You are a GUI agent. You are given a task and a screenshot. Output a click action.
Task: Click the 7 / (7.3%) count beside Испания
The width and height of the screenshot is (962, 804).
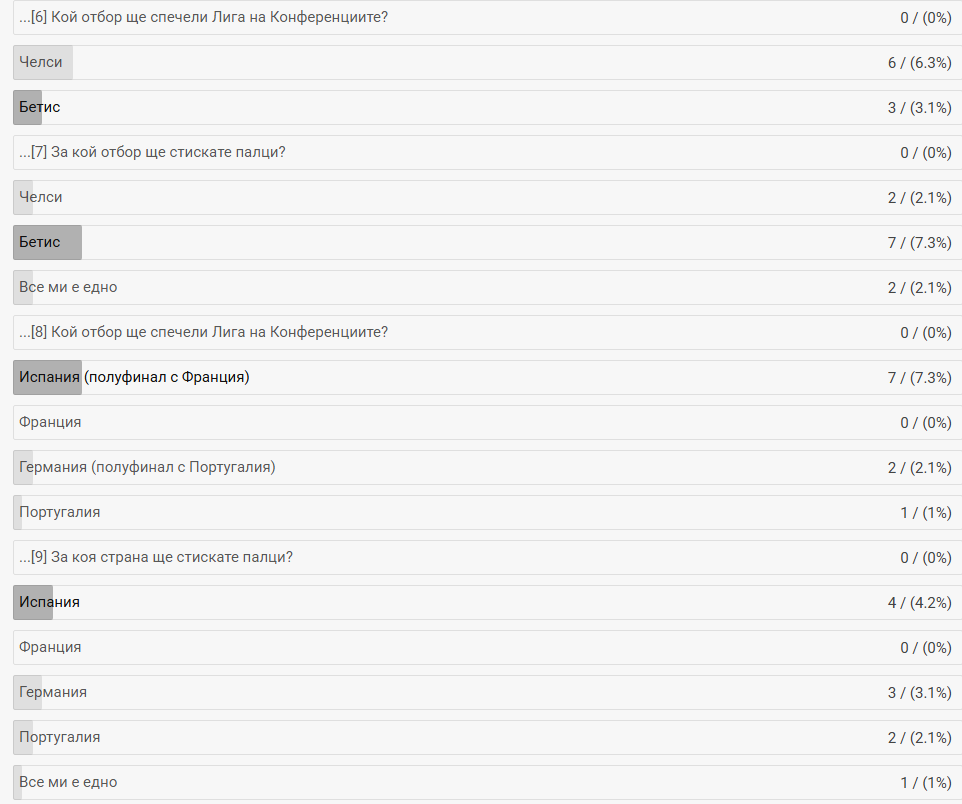click(919, 378)
